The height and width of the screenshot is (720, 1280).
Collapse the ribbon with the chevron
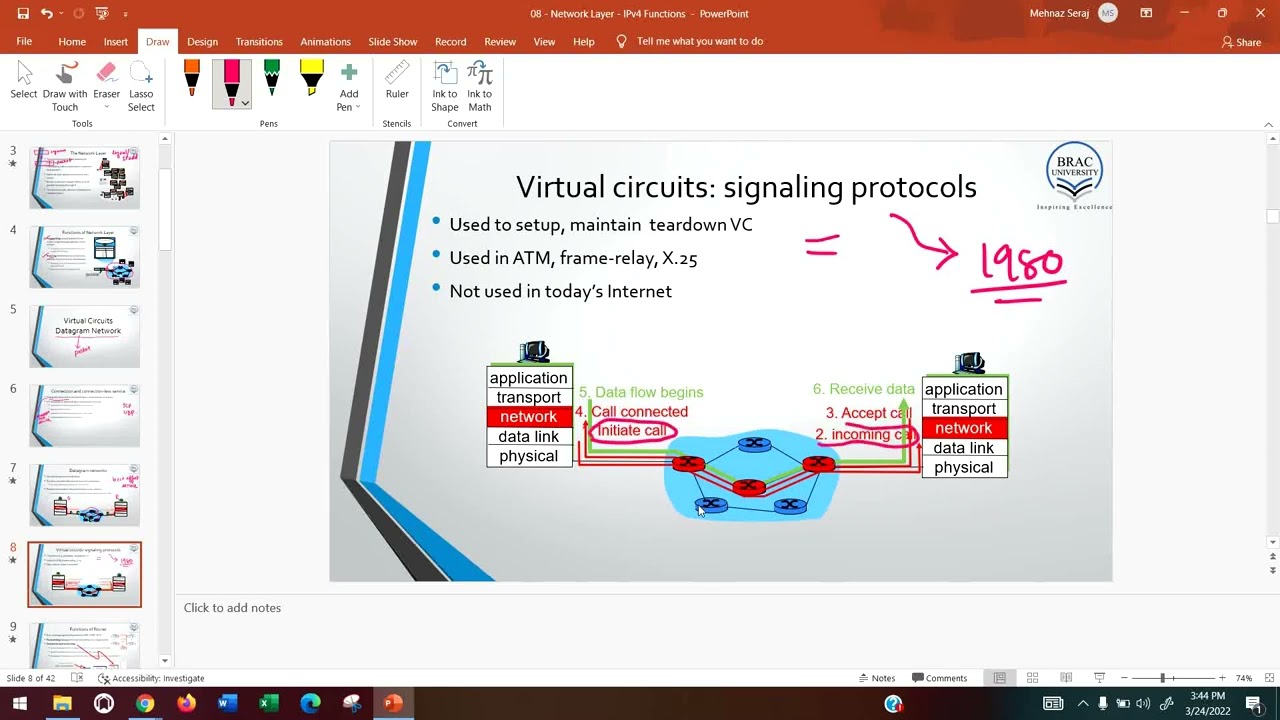[x=1269, y=124]
